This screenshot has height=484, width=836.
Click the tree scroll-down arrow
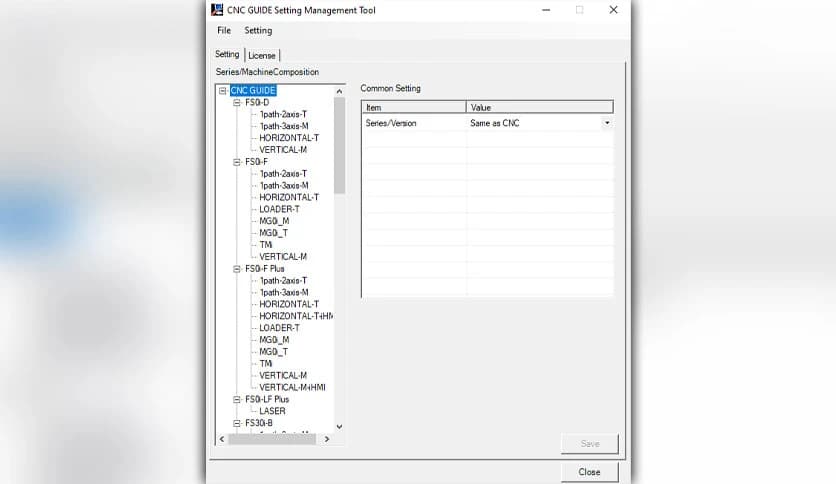coord(339,426)
